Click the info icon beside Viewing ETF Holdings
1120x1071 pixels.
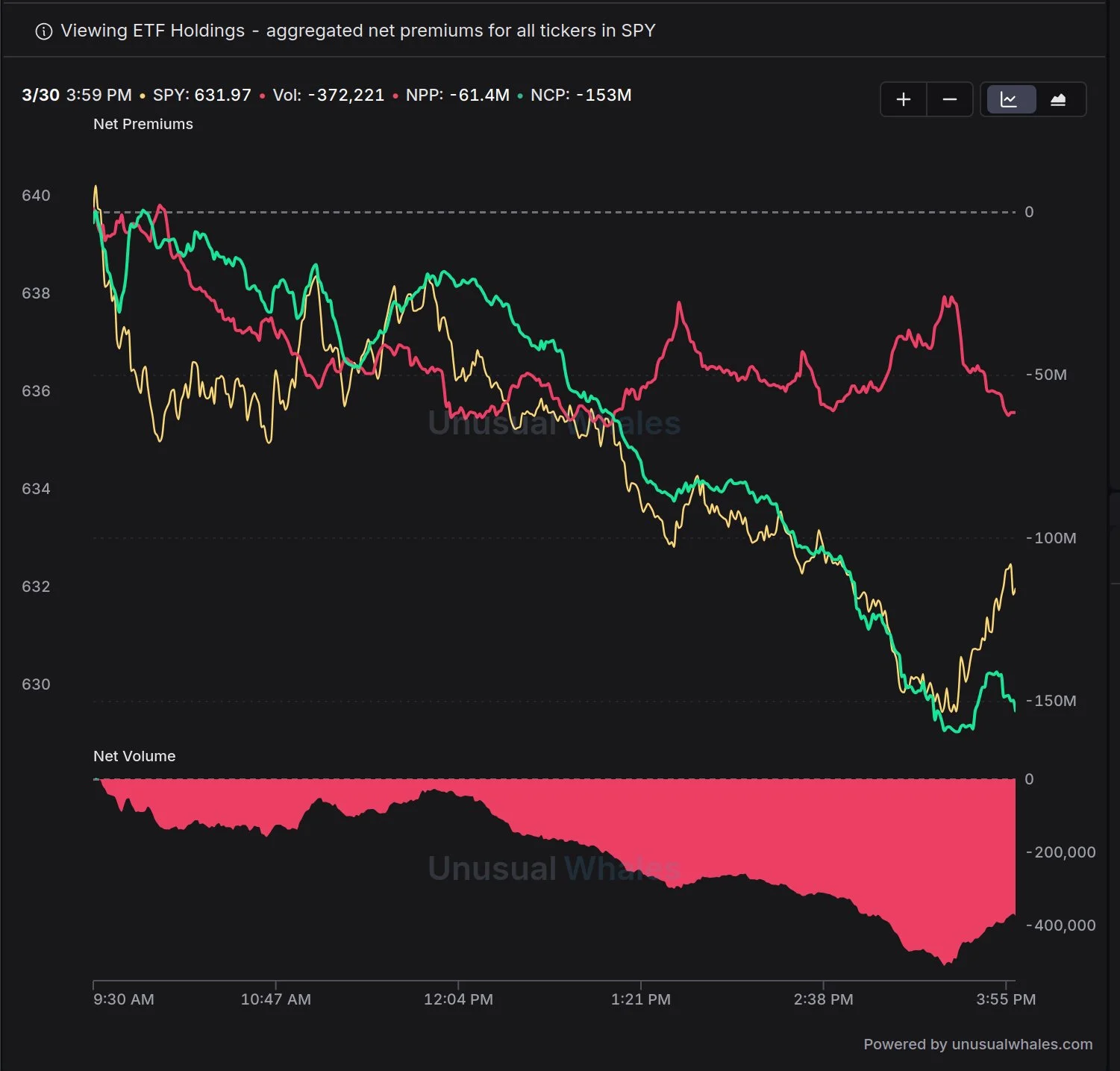(x=44, y=31)
